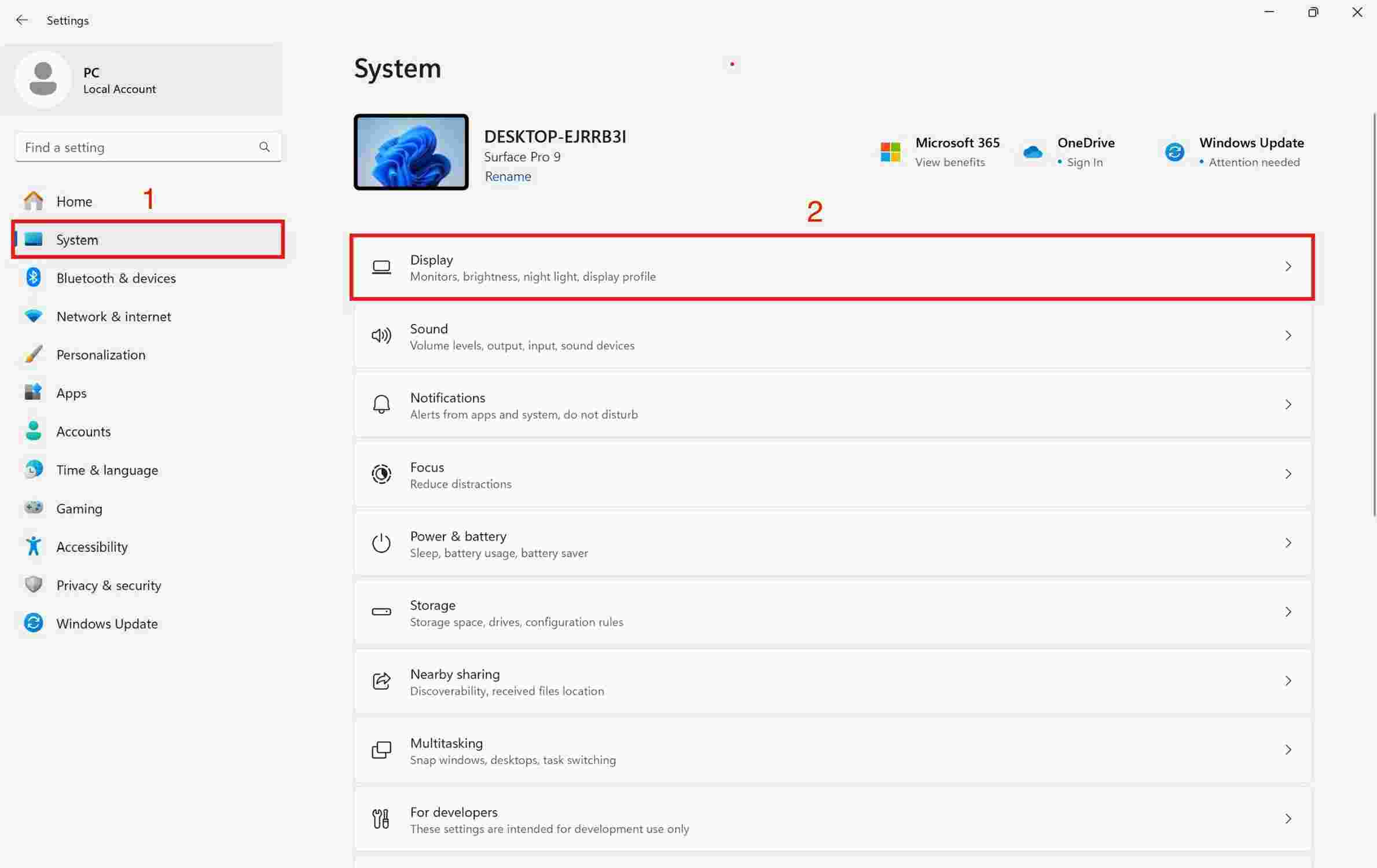Screen dimensions: 1377x868
Task: Select the Network & internet icon
Action: point(33,316)
